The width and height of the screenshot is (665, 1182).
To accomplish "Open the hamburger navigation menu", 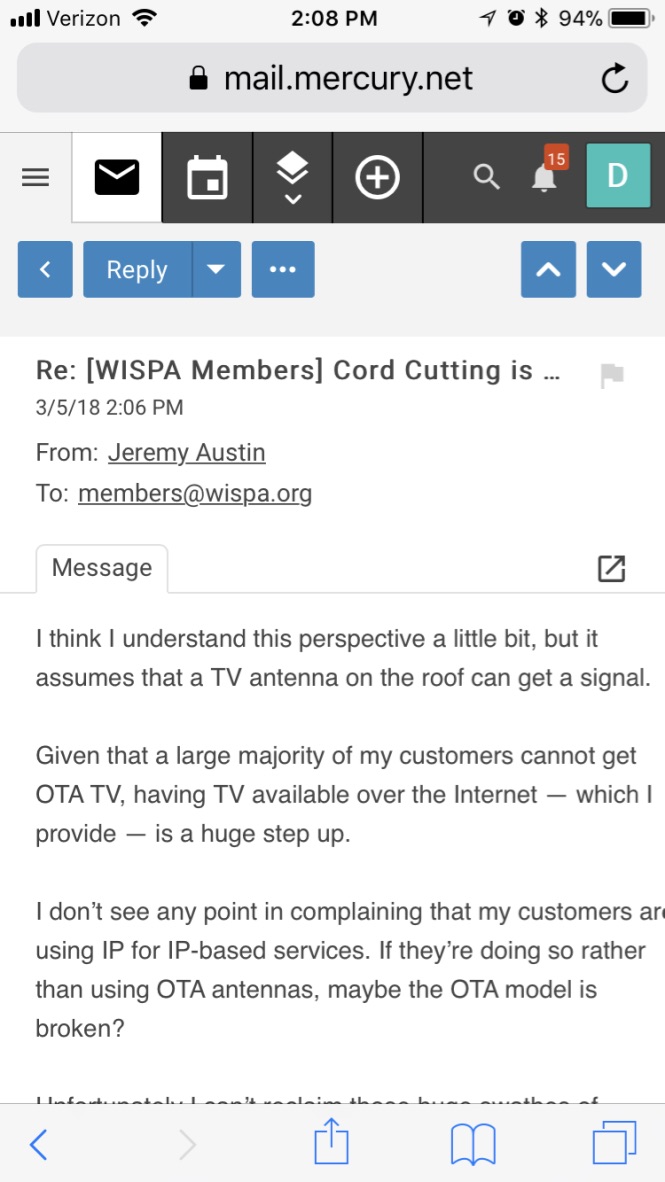I will point(35,178).
